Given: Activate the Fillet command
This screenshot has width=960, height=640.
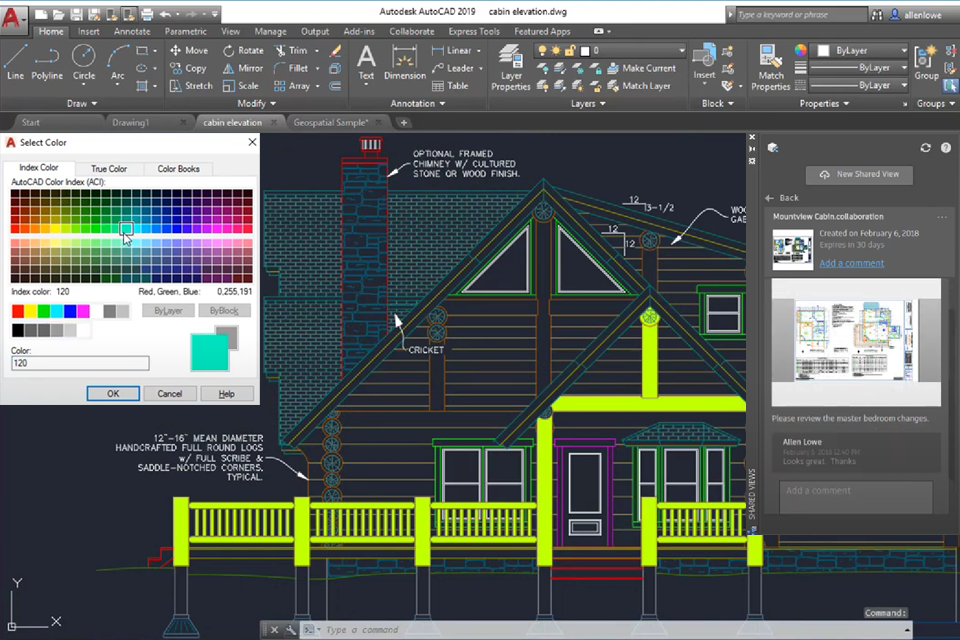Looking at the screenshot, I should [291, 68].
